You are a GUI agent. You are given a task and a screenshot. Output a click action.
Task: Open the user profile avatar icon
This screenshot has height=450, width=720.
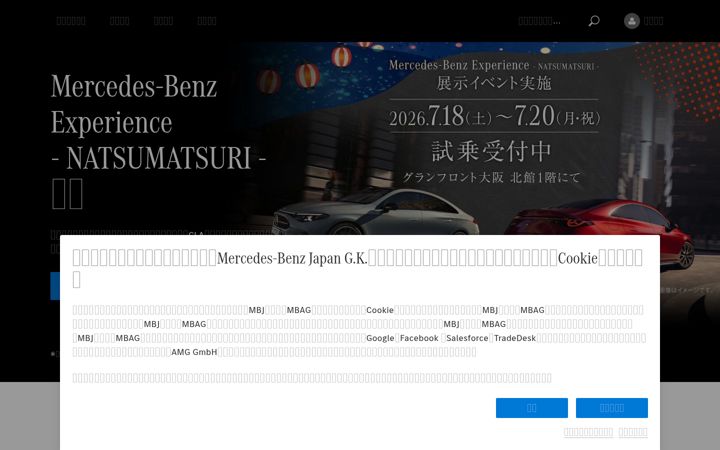point(632,21)
